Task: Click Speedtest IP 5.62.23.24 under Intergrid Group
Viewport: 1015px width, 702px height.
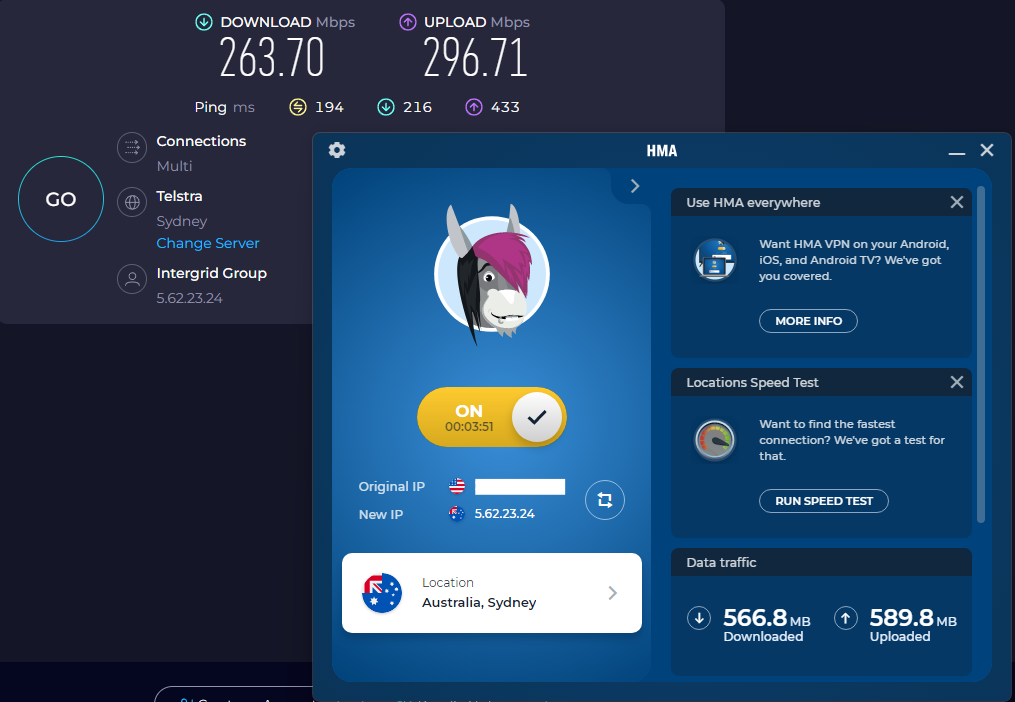Action: pos(189,299)
